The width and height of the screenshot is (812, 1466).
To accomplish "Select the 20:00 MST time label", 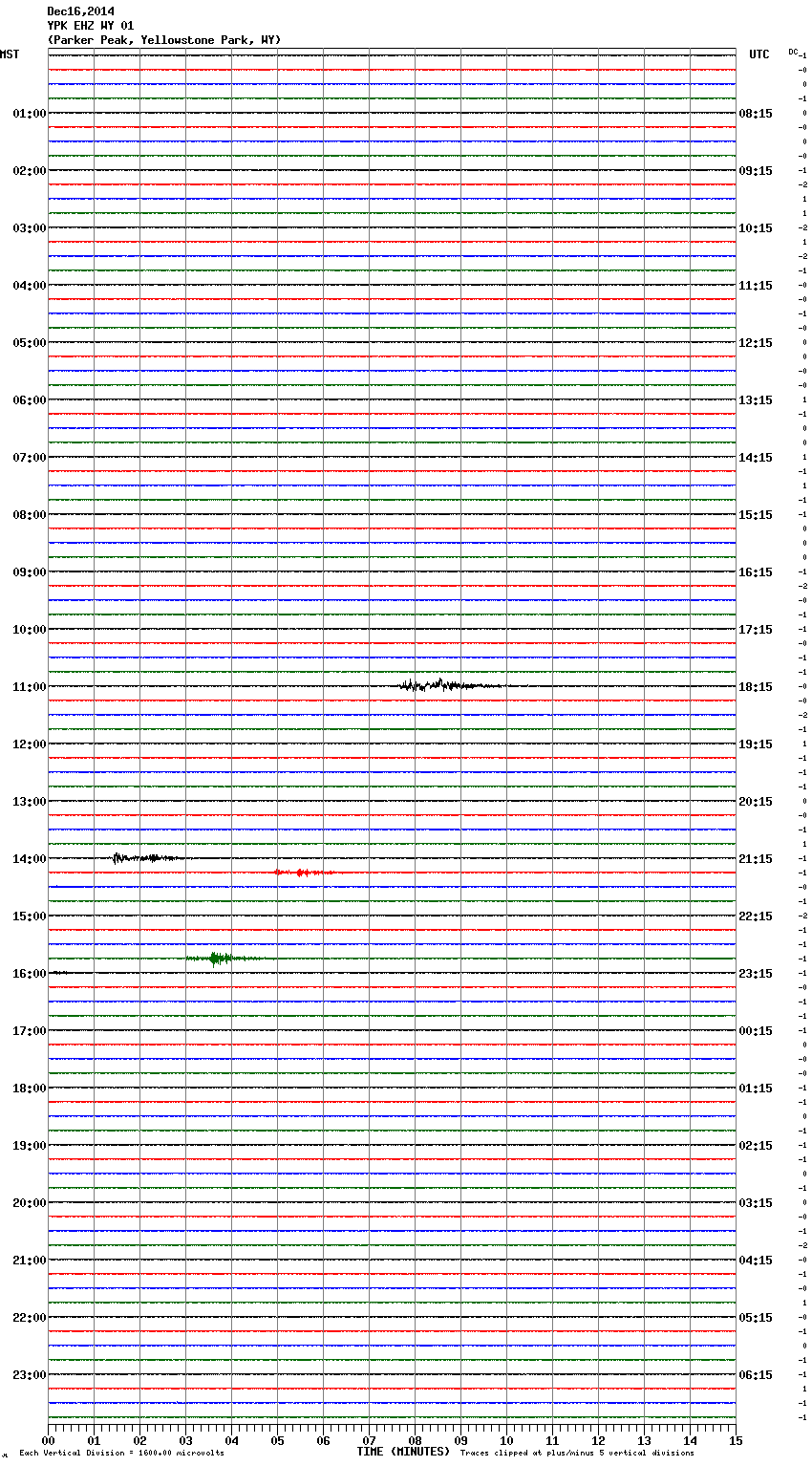I will 30,1203.
